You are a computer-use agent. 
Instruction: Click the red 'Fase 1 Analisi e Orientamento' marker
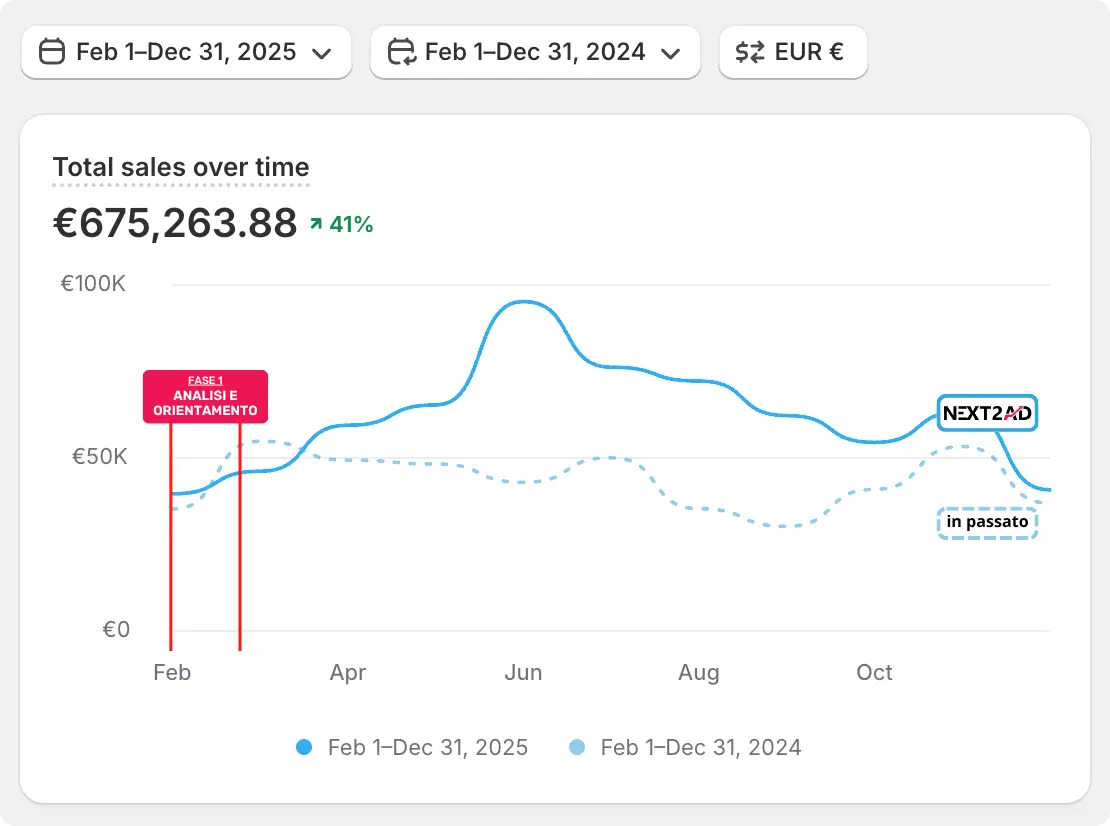(x=205, y=396)
